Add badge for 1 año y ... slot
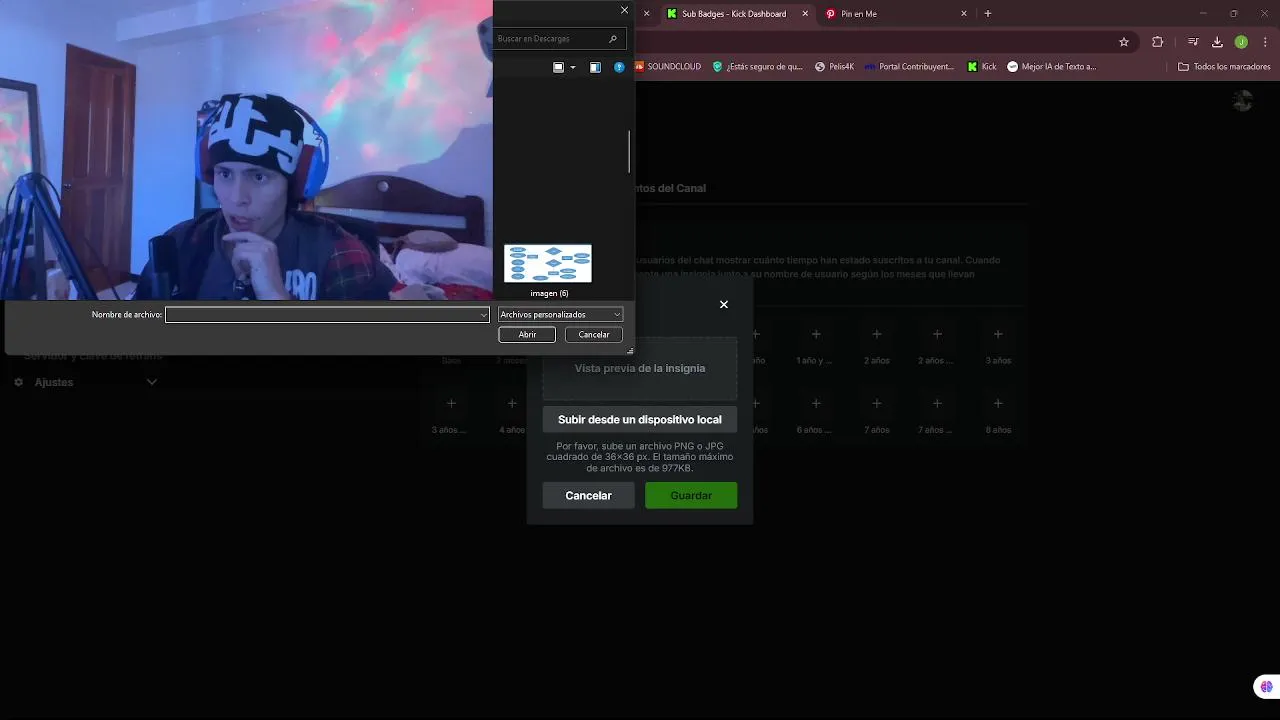This screenshot has width=1280, height=720. click(x=816, y=334)
